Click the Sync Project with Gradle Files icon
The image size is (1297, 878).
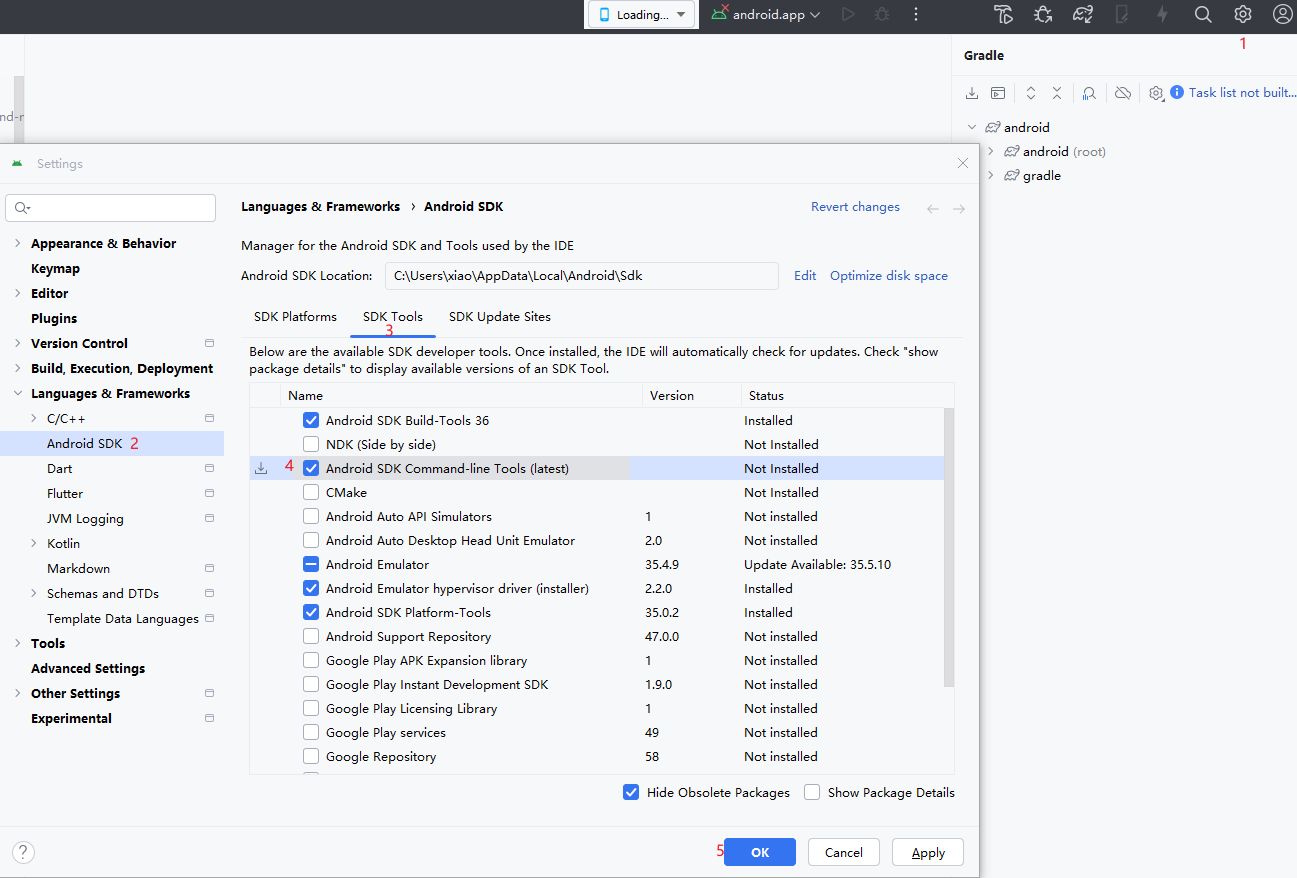pyautogui.click(x=1083, y=14)
